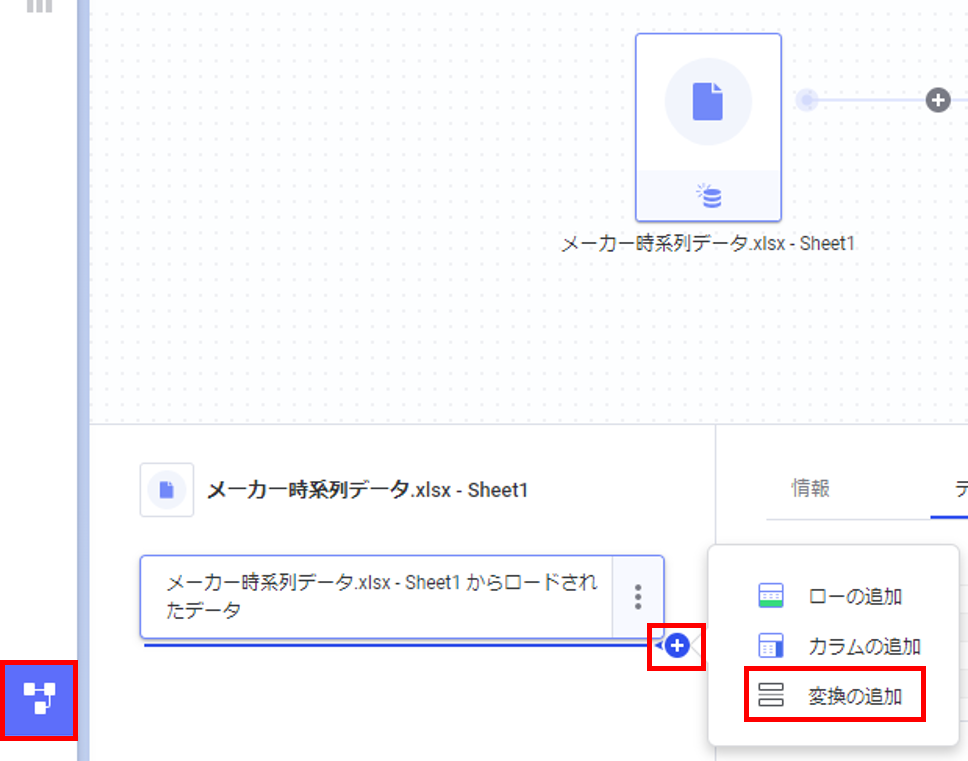
Task: Click the database storage icon under the node
Action: coord(709,196)
